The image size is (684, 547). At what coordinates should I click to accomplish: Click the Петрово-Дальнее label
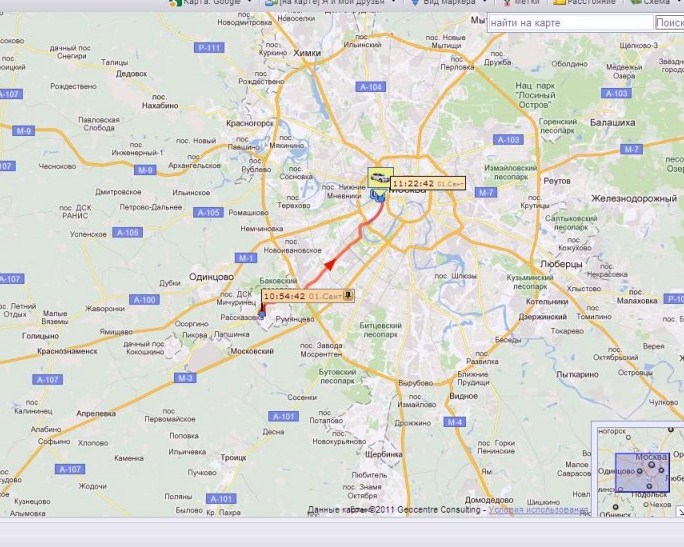click(x=150, y=207)
